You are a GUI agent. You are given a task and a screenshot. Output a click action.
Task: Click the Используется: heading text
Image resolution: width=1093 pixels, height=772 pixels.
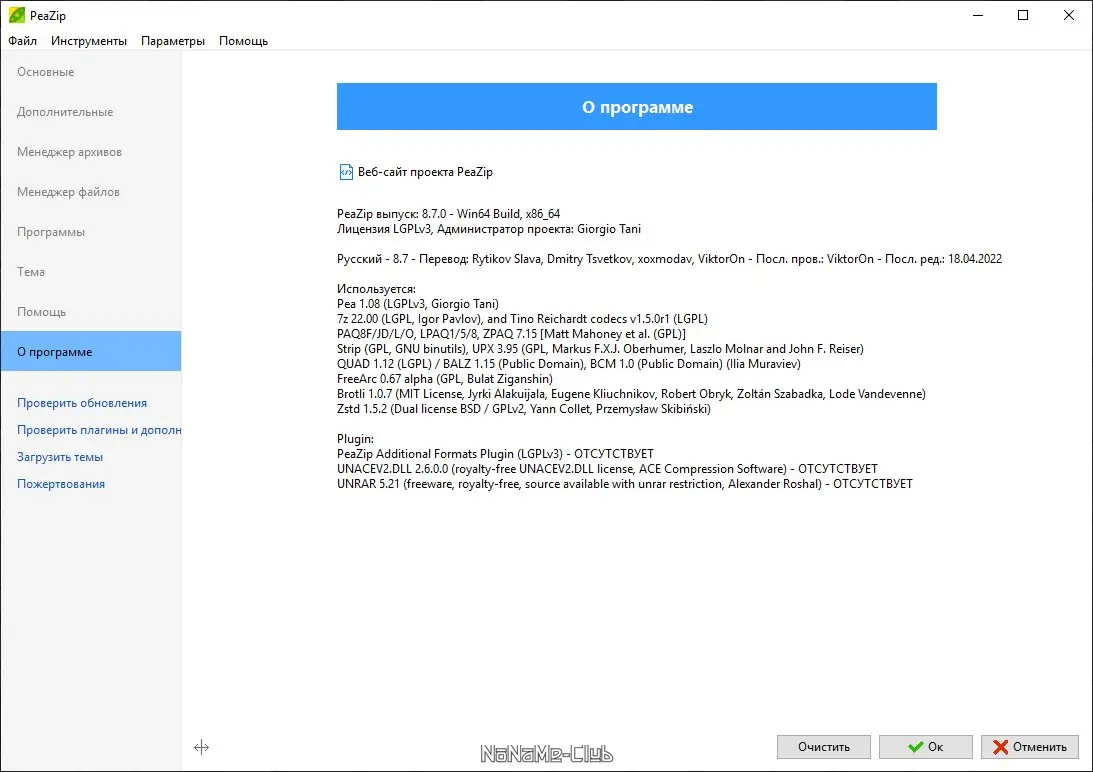pyautogui.click(x=376, y=289)
